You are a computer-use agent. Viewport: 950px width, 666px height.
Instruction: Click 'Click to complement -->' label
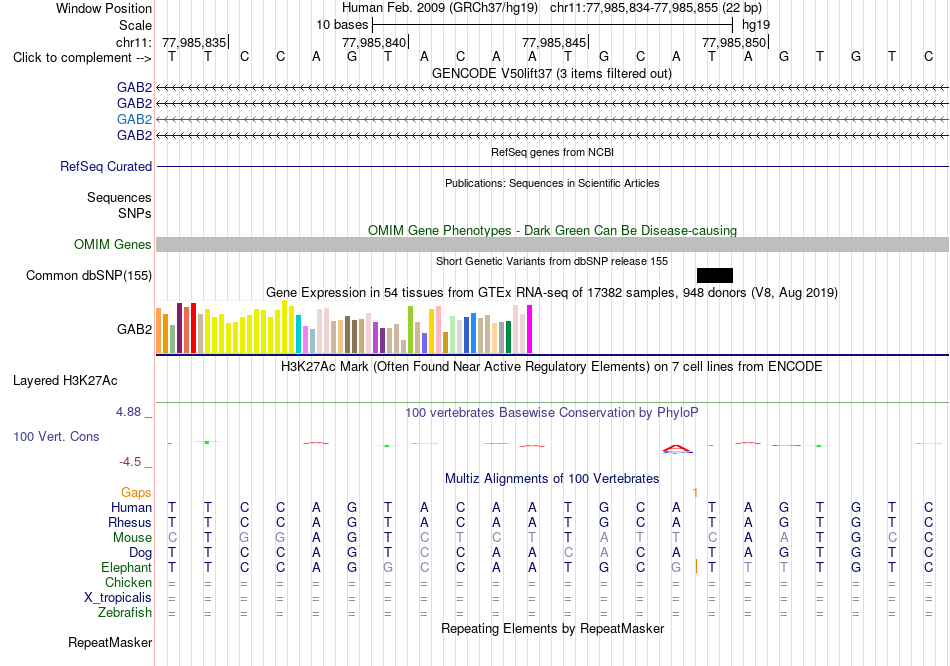coord(82,58)
